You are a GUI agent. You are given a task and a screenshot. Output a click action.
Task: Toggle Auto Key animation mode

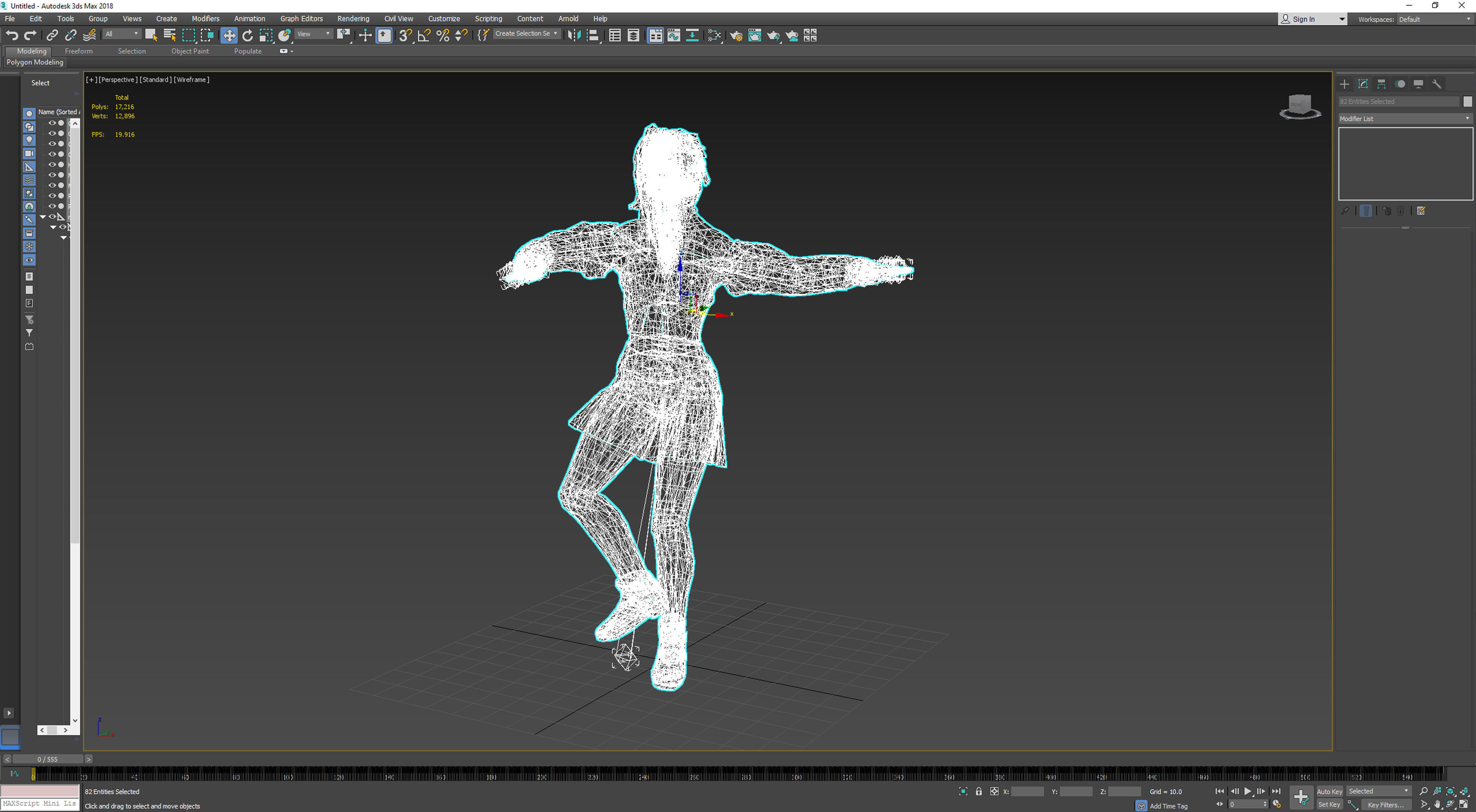1329,791
